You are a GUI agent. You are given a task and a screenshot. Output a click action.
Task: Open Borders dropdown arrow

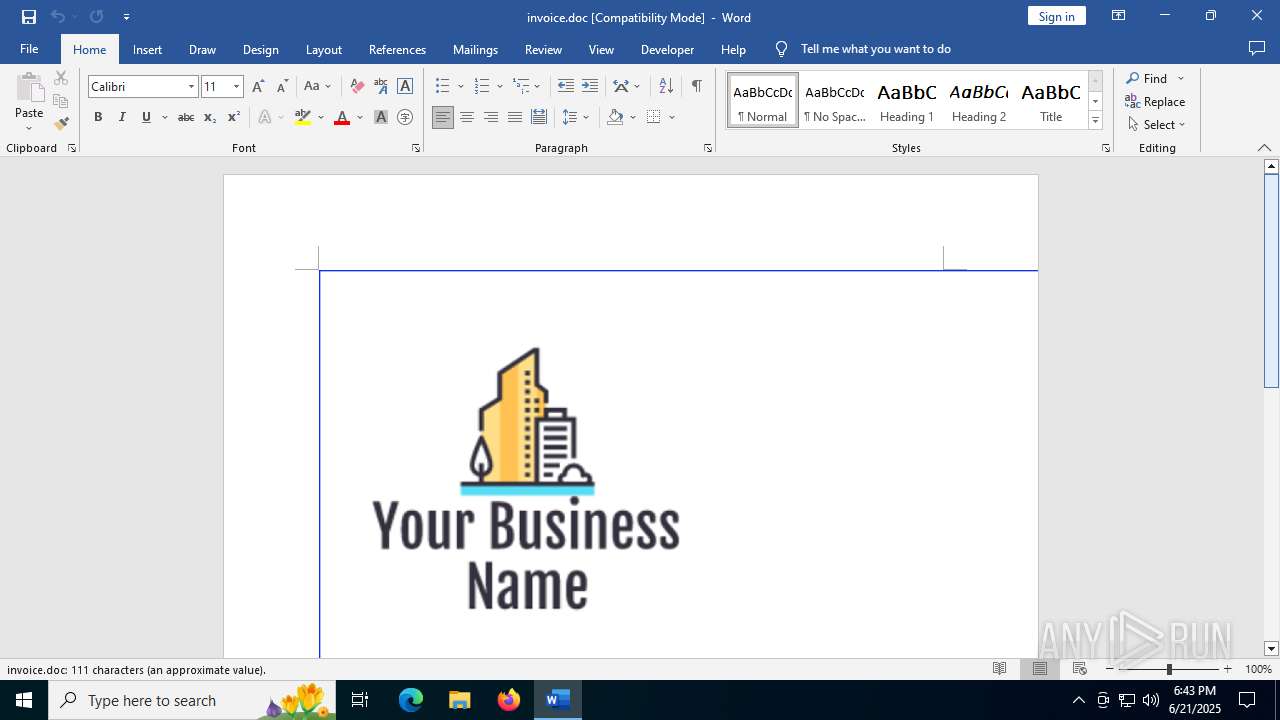click(x=672, y=117)
